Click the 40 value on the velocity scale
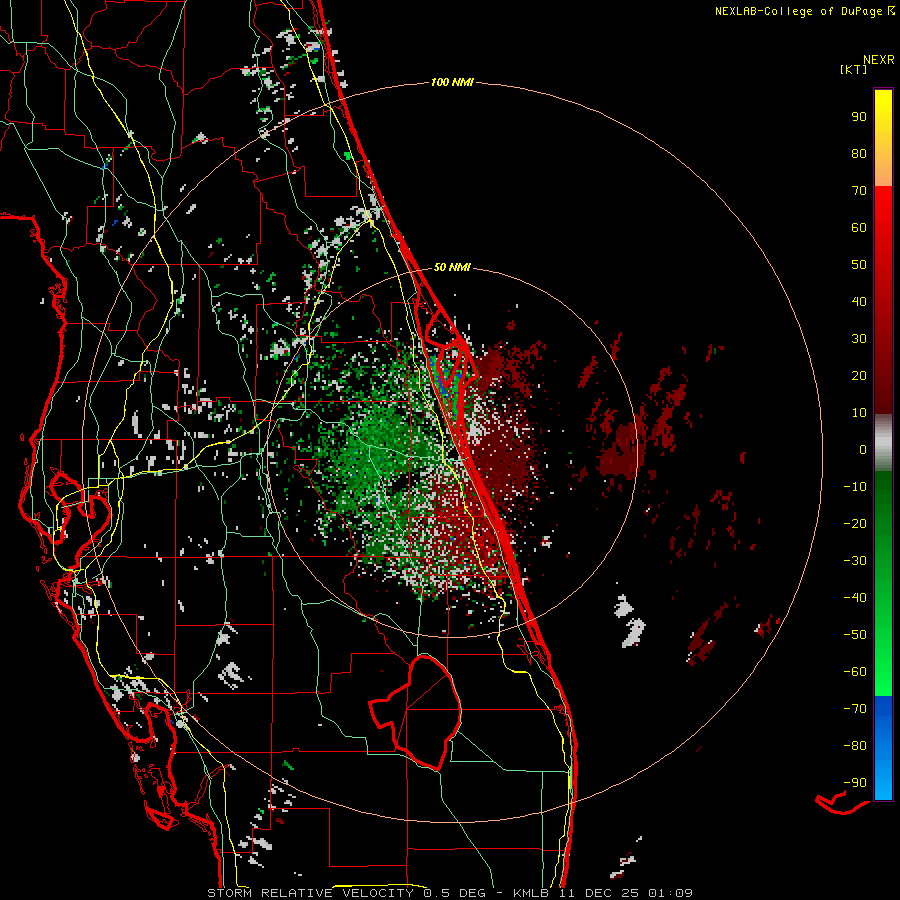Screen dimensions: 900x900 coord(859,301)
